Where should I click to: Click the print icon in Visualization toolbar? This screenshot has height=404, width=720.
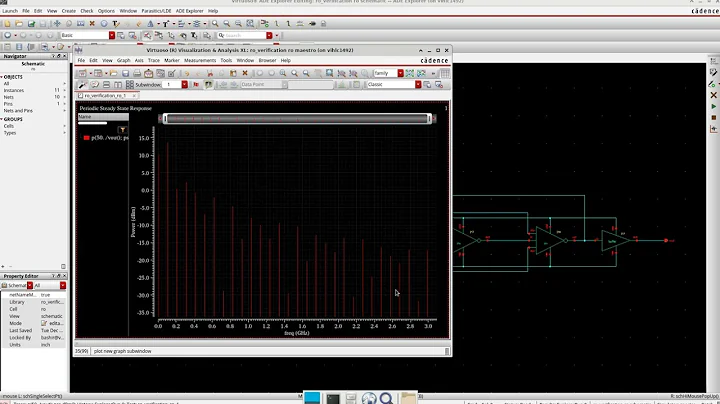click(137, 73)
